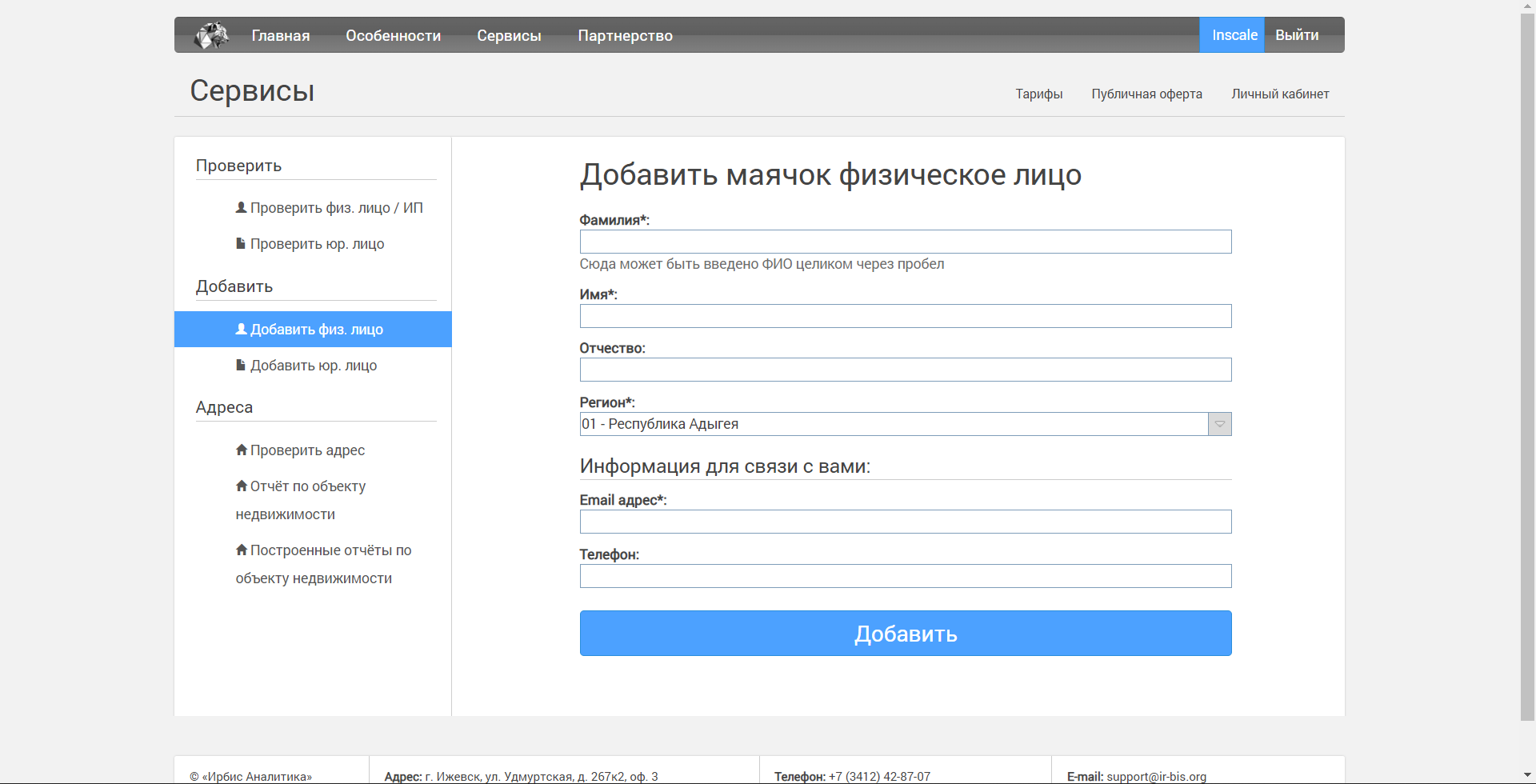Screen dimensions: 1536x784
Task: Click the Сервисы page heading
Action: coord(252,90)
